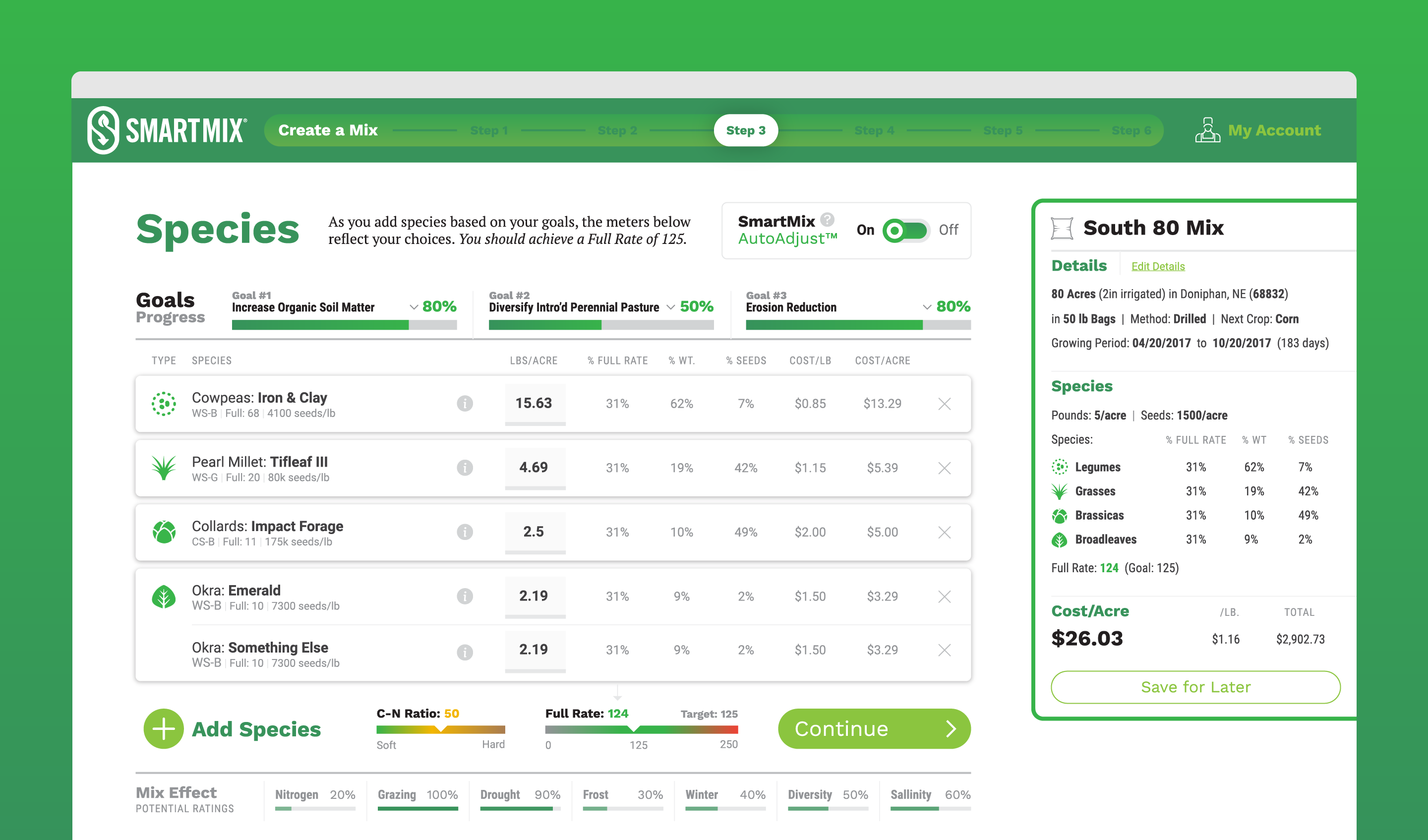Click the green plus Add Species icon
The height and width of the screenshot is (840, 1428).
pyautogui.click(x=163, y=729)
